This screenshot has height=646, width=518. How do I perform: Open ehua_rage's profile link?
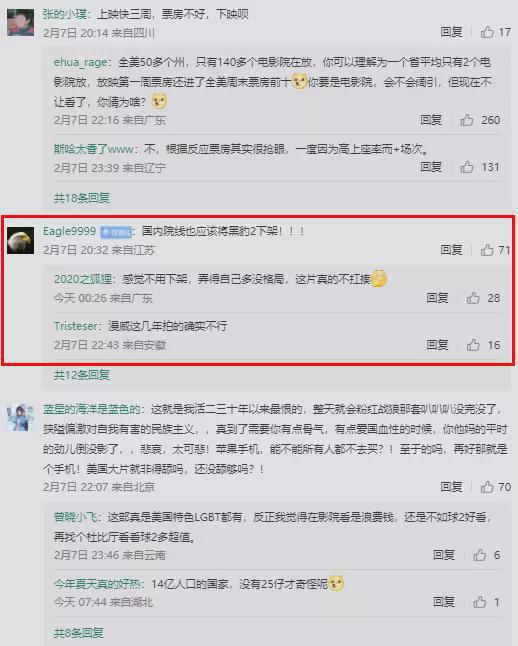pyautogui.click(x=81, y=62)
